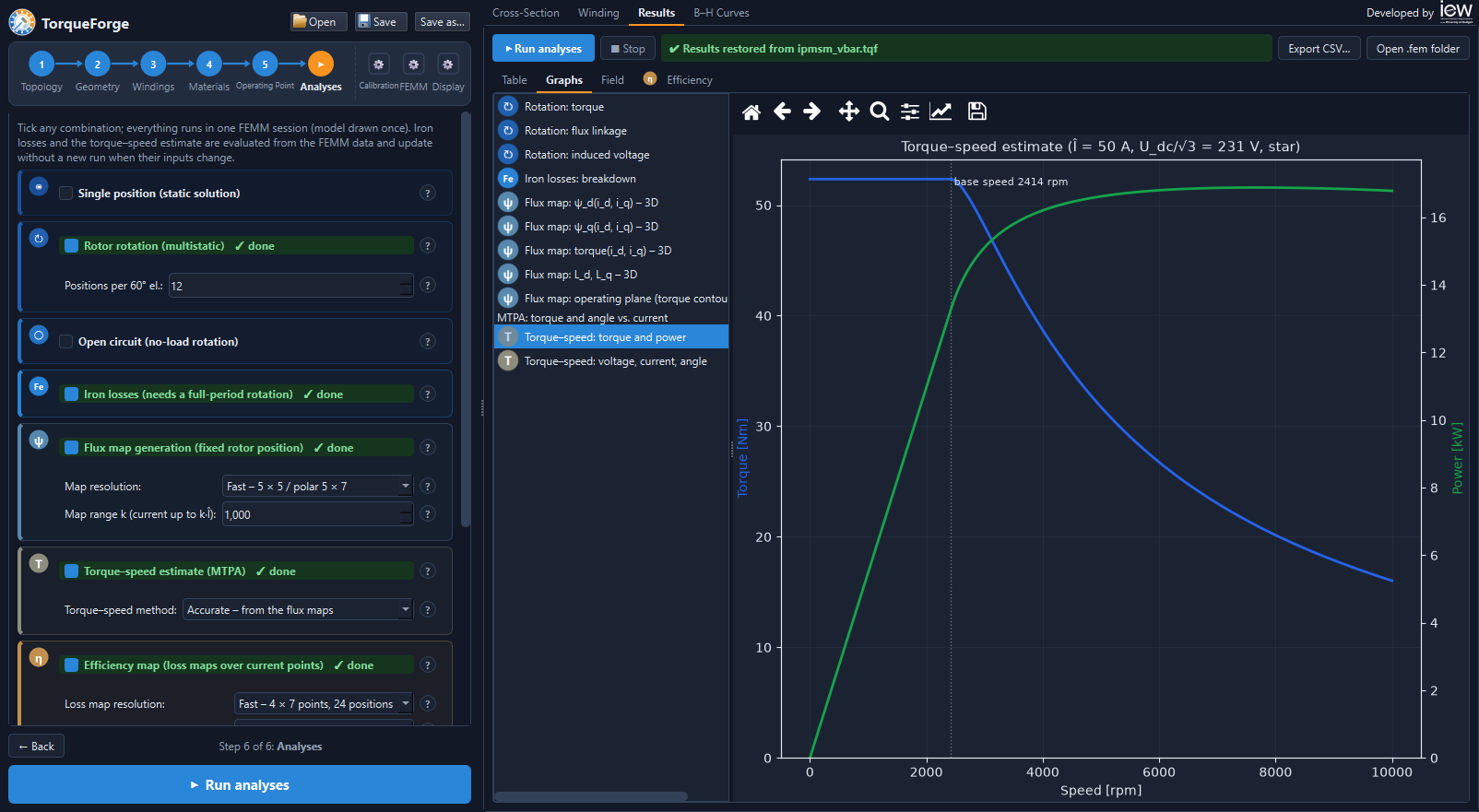Screen dimensions: 1479x812
Task: Toggle Efficiency map checkbox
Action: (x=71, y=665)
